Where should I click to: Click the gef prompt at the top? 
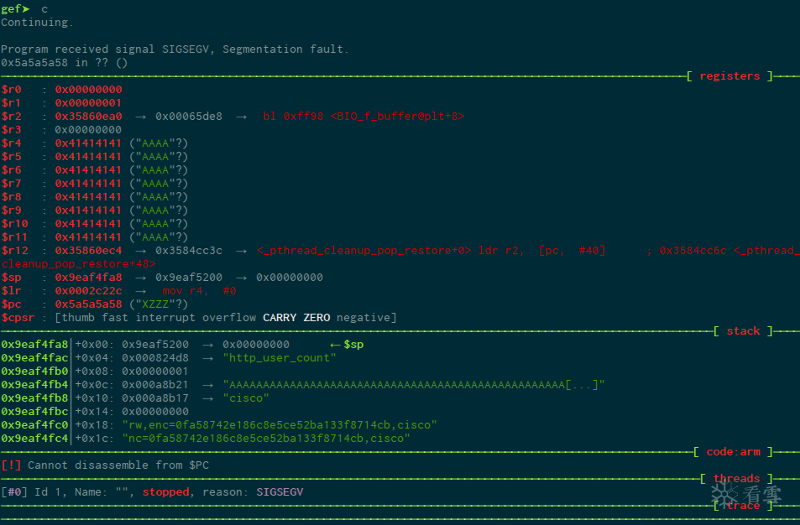(x=15, y=8)
